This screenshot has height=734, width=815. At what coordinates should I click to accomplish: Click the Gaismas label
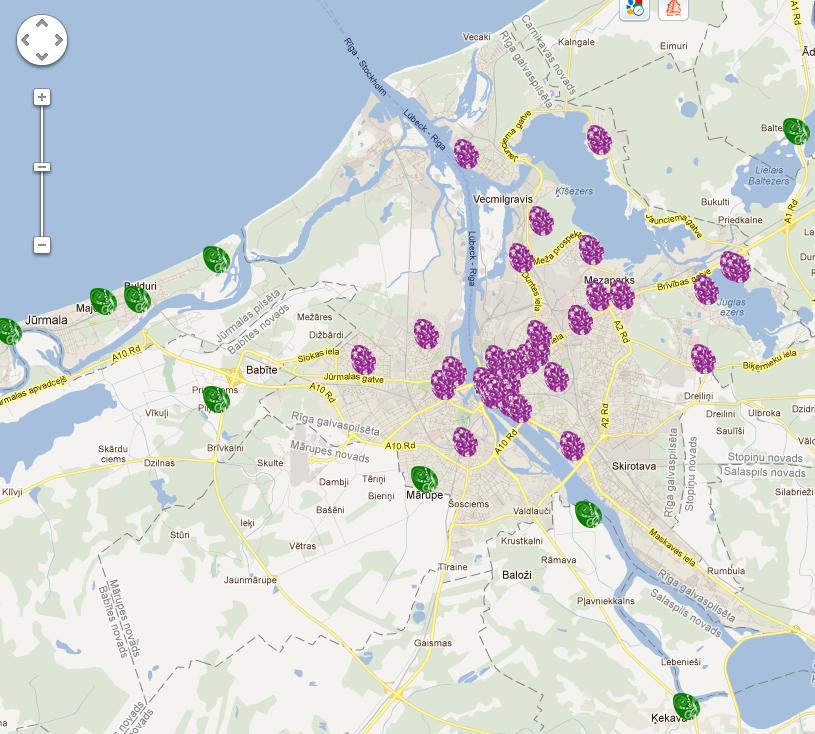433,643
